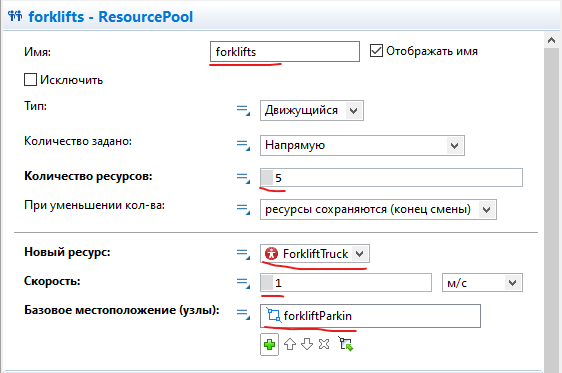Click the remove node X icon
562x373 pixels.
(324, 344)
